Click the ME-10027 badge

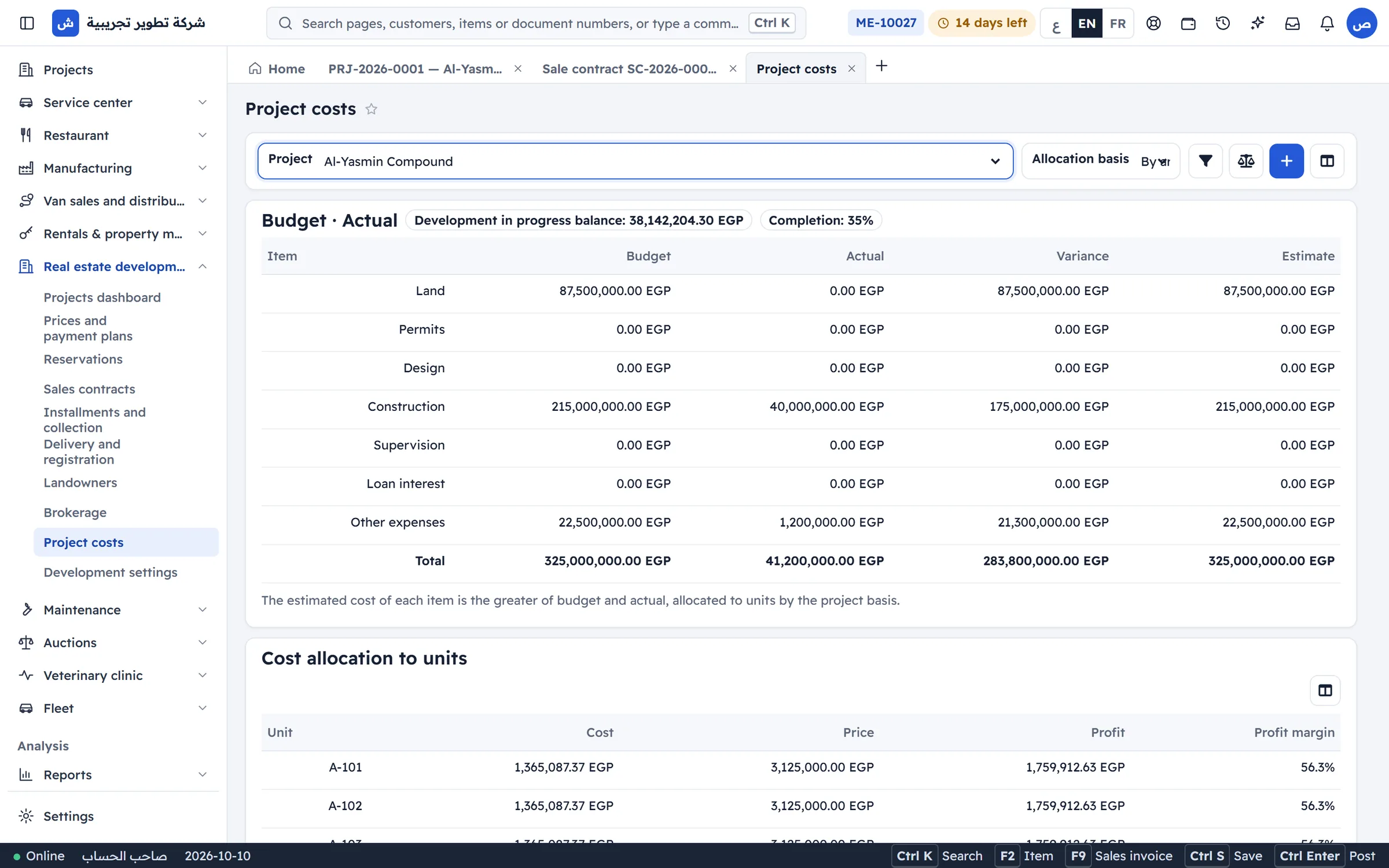point(886,23)
